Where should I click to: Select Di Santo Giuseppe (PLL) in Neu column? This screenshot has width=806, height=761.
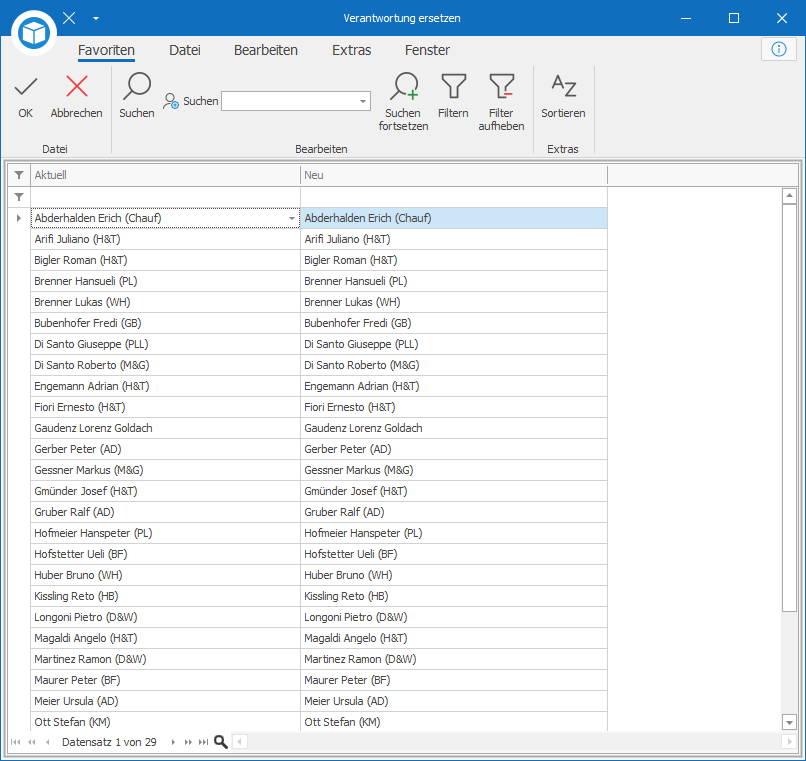[453, 344]
